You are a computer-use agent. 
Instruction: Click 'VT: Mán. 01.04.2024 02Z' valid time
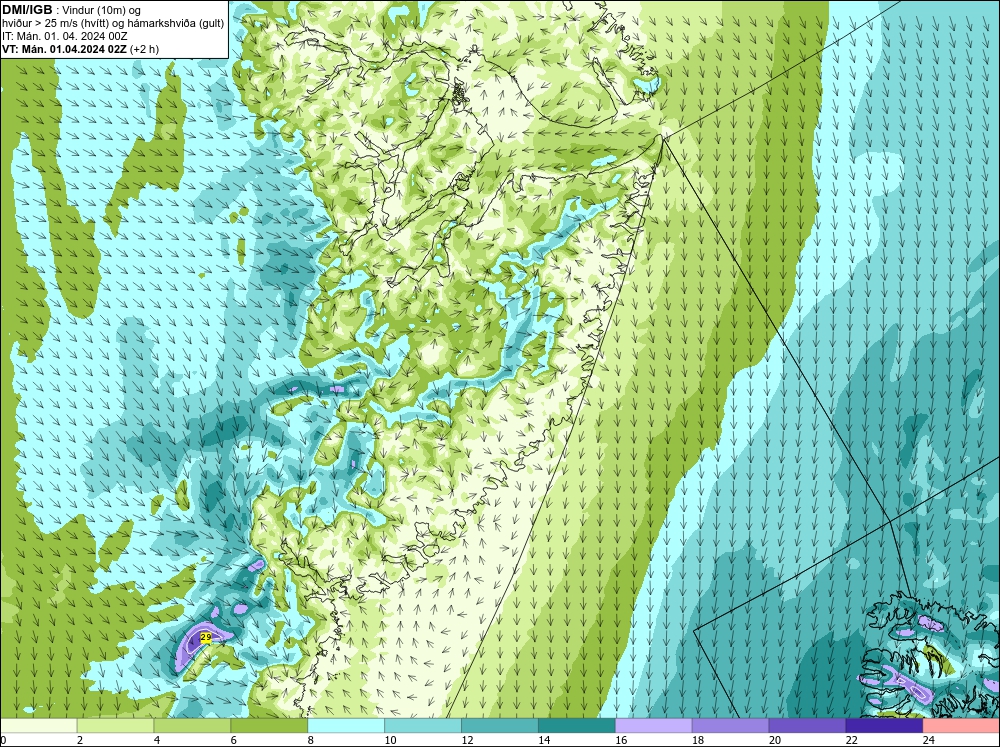[64, 49]
